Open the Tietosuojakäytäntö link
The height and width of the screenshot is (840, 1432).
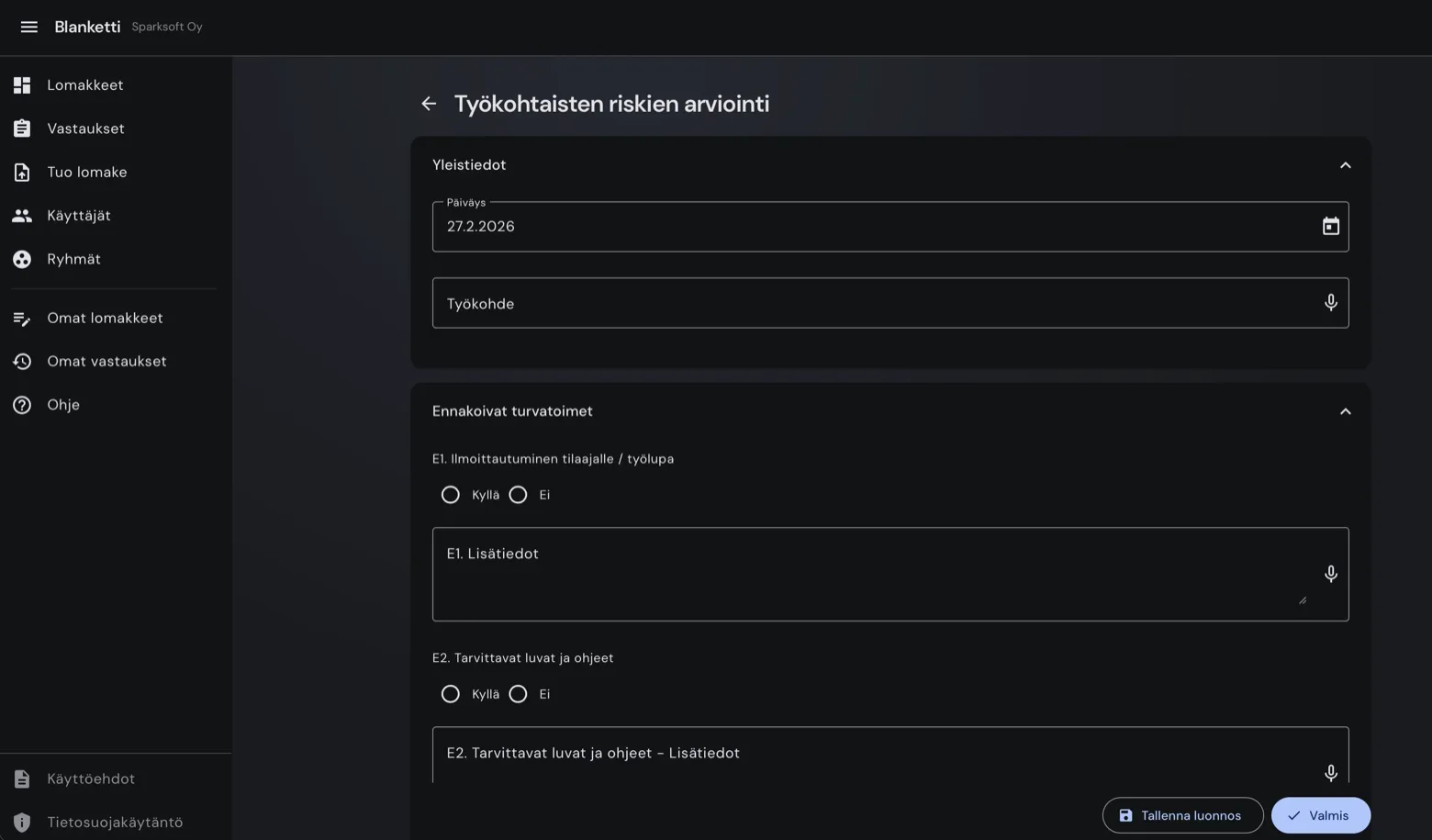pyautogui.click(x=115, y=823)
